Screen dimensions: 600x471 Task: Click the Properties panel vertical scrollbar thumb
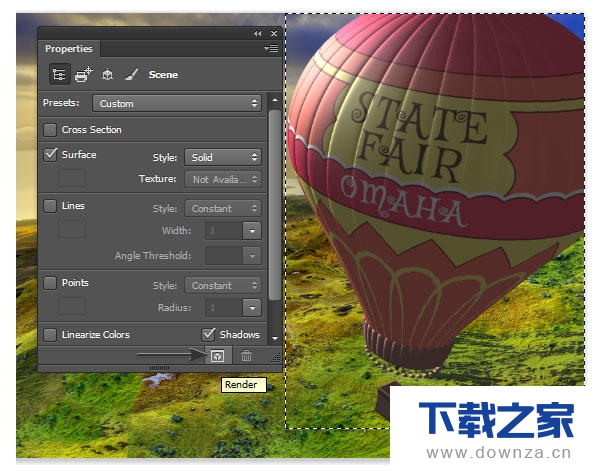point(275,205)
